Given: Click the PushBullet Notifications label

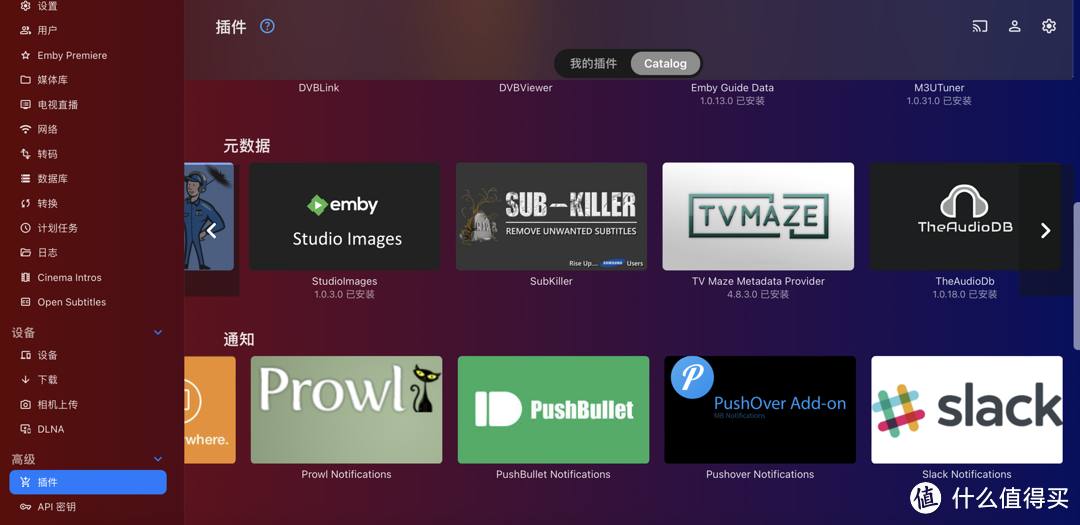Looking at the screenshot, I should pyautogui.click(x=553, y=474).
